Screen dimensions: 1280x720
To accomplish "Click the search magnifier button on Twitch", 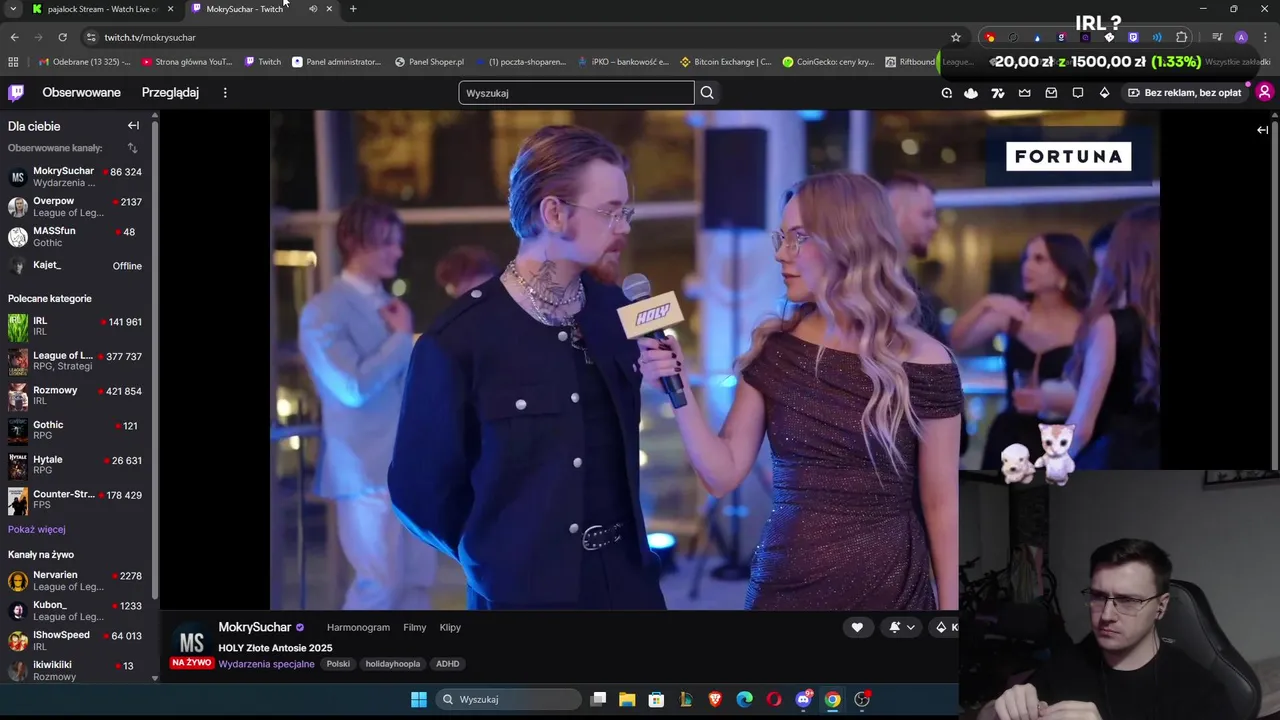I will pyautogui.click(x=707, y=93).
